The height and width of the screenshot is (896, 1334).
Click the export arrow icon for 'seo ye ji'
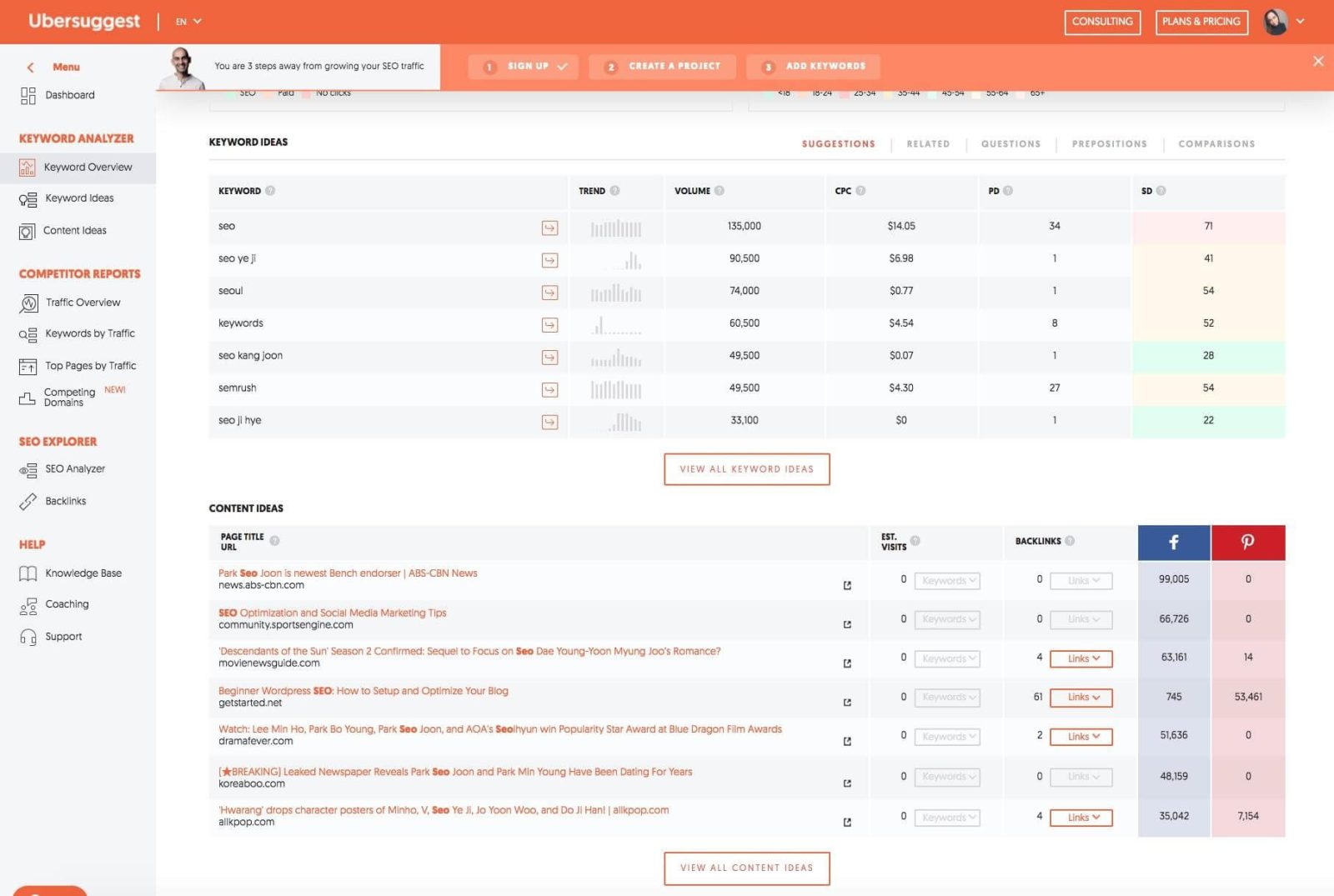[549, 260]
